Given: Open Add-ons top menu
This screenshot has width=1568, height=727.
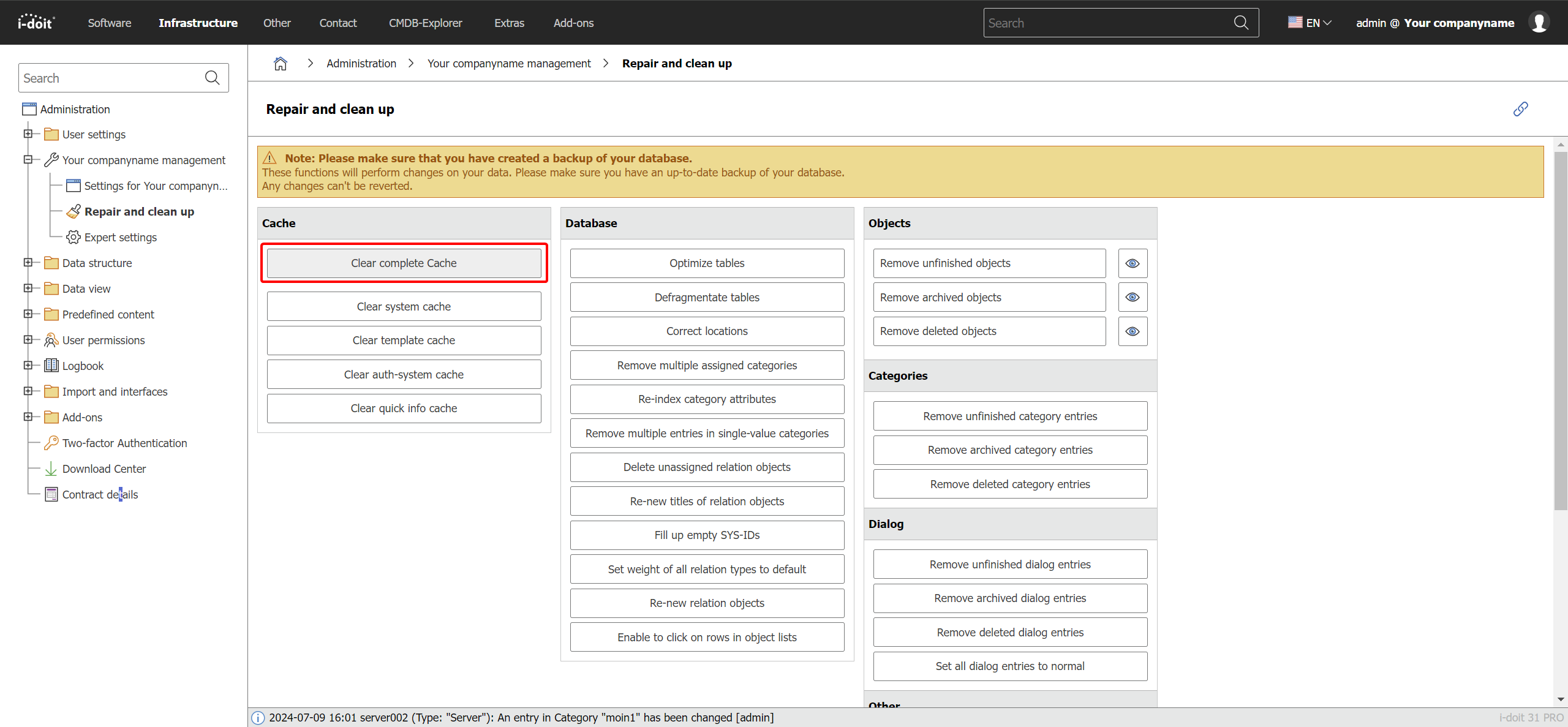Looking at the screenshot, I should coord(573,23).
